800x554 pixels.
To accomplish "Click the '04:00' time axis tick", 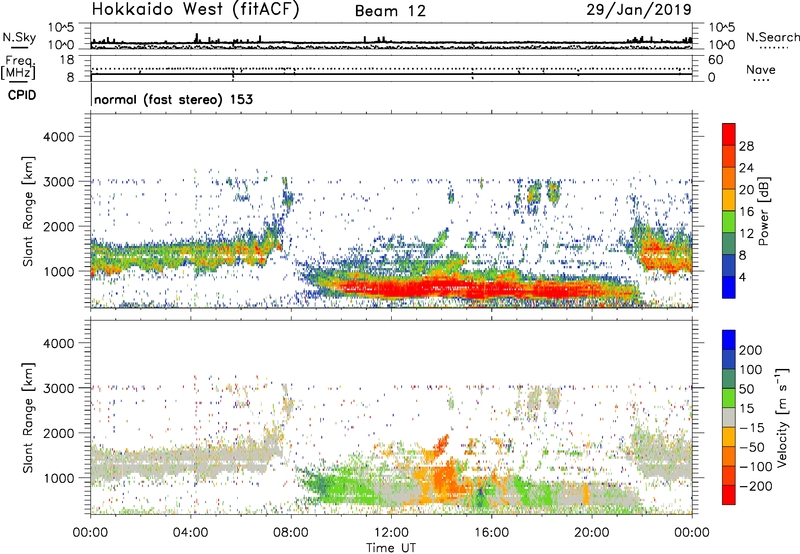I will coord(190,533).
